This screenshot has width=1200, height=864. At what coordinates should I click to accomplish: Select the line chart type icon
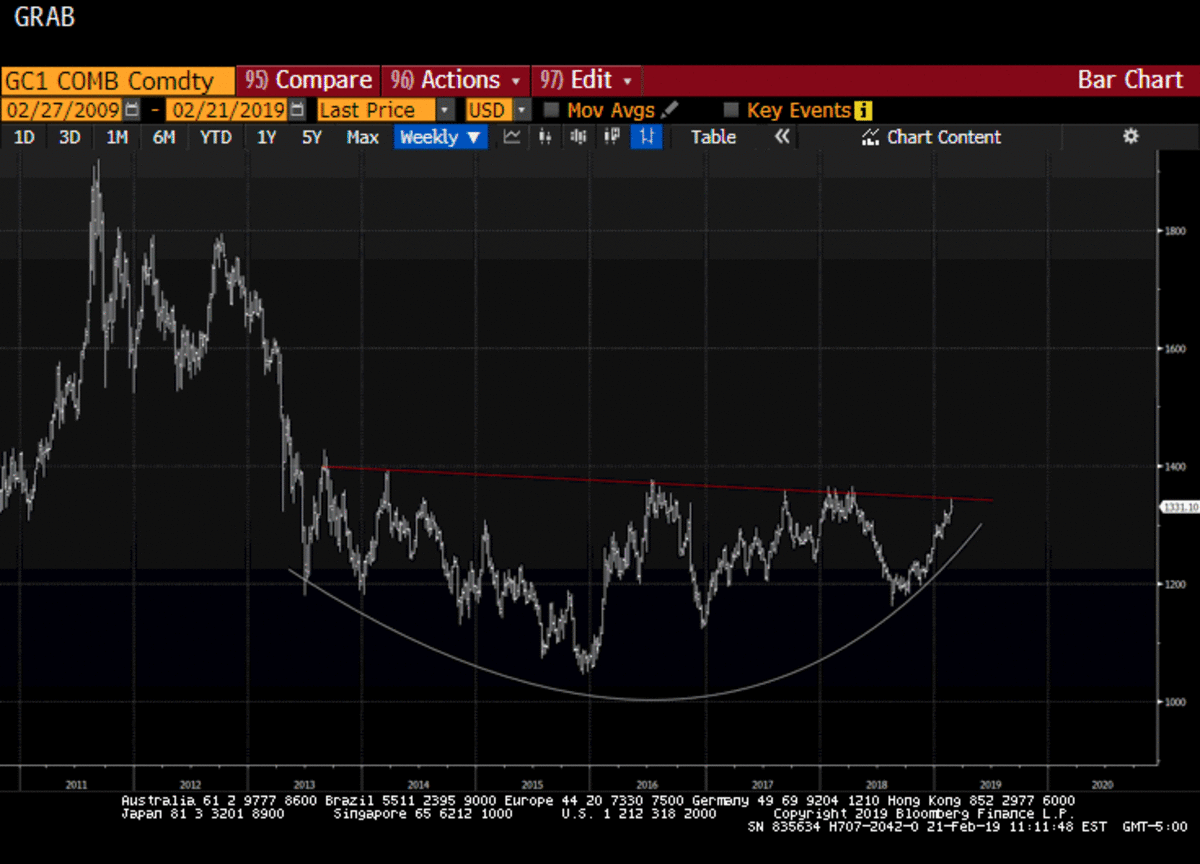point(512,137)
